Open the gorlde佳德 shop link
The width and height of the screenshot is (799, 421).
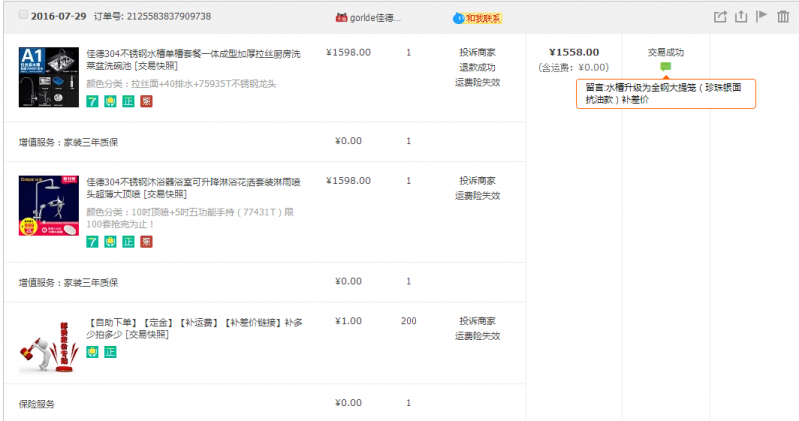click(x=376, y=18)
